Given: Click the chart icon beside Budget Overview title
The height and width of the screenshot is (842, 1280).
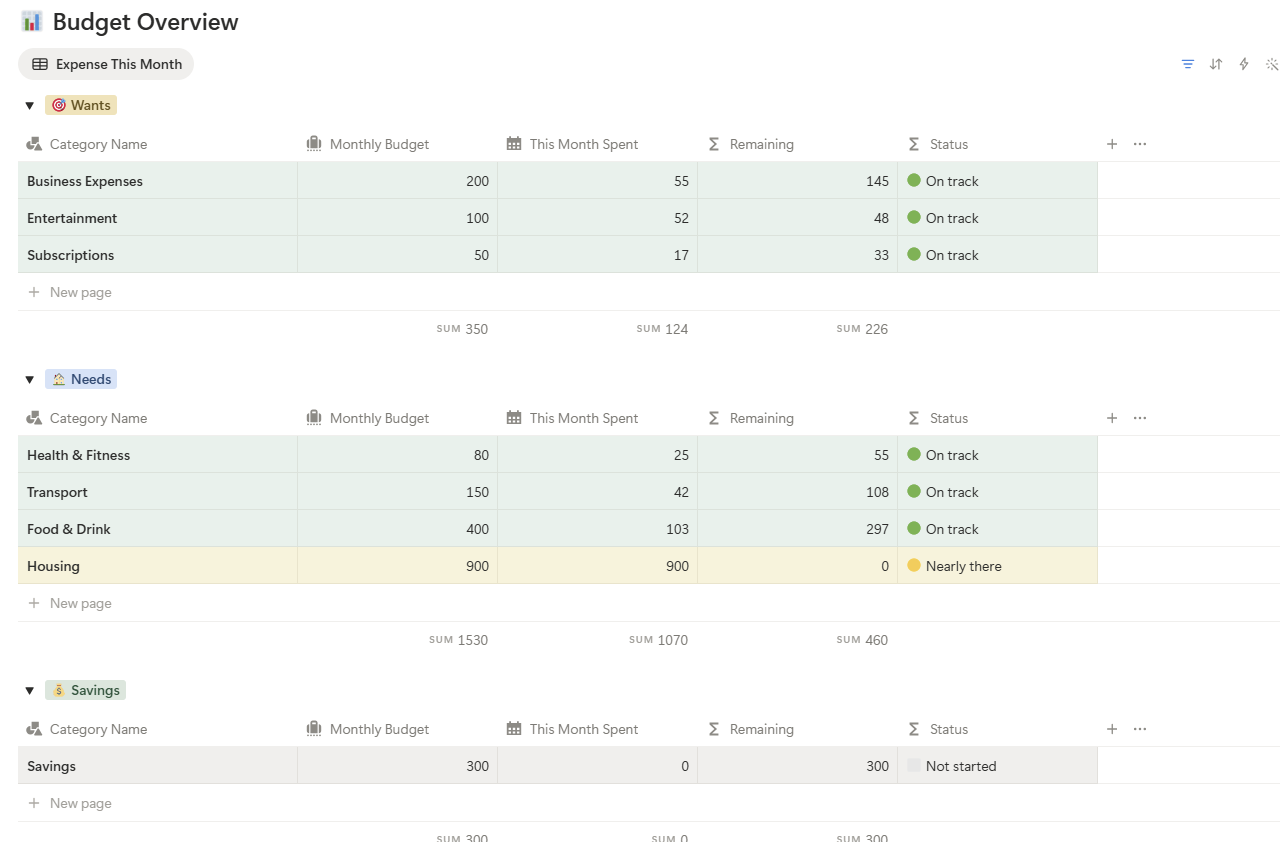Looking at the screenshot, I should click(32, 21).
